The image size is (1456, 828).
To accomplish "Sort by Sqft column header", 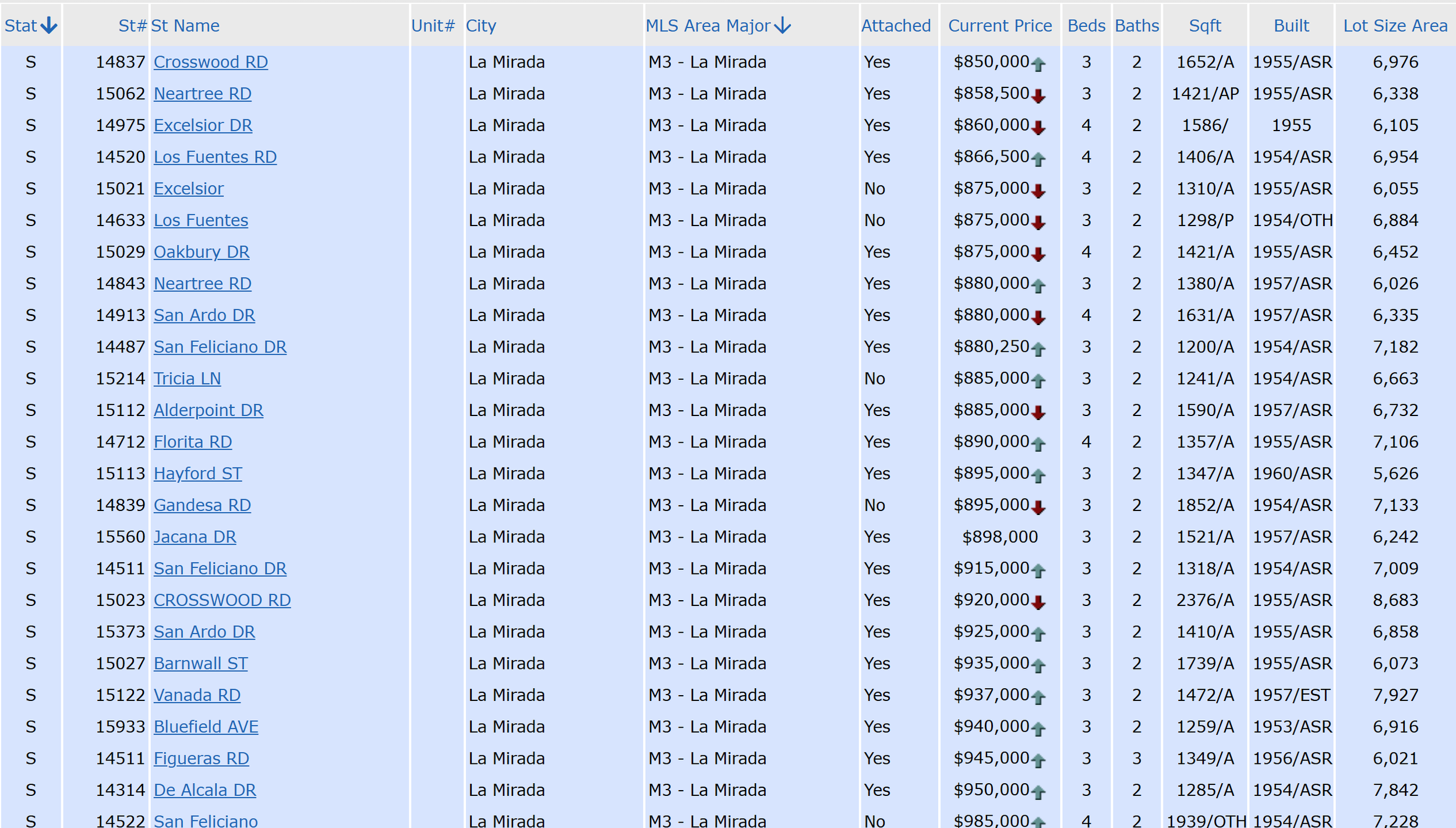I will (1204, 26).
